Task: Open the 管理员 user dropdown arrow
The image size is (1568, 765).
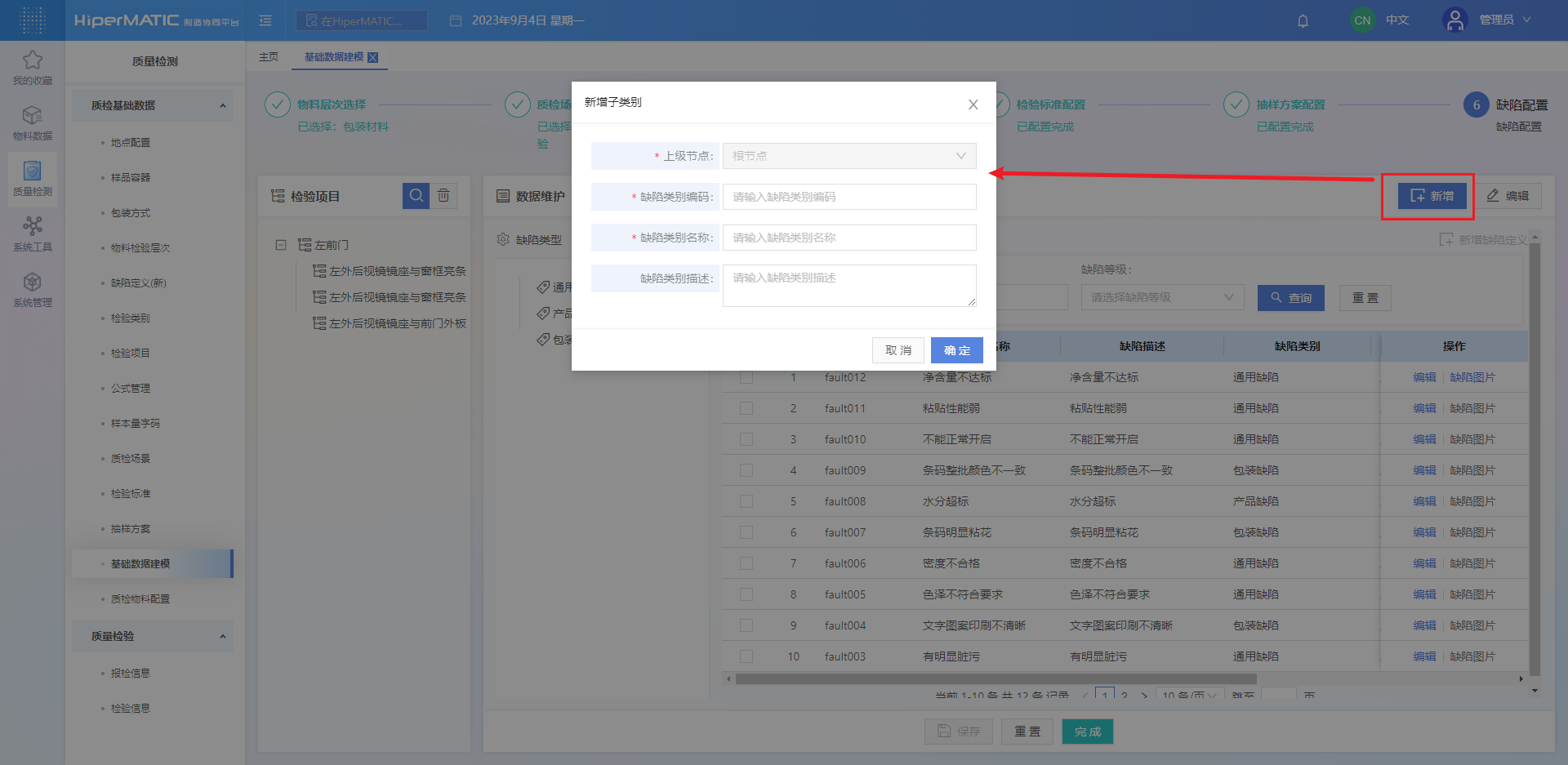Action: click(1526, 20)
